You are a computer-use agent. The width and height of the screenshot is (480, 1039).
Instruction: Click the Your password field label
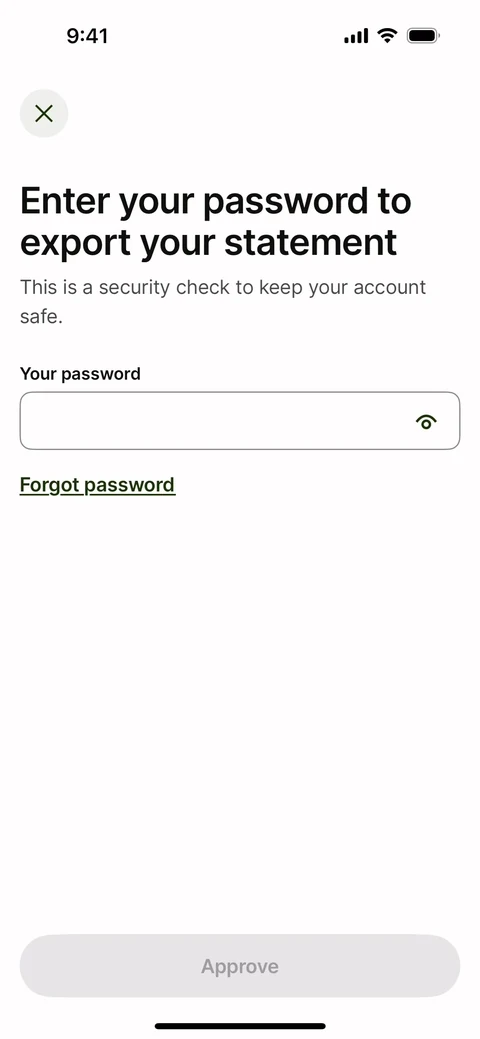pyautogui.click(x=80, y=374)
